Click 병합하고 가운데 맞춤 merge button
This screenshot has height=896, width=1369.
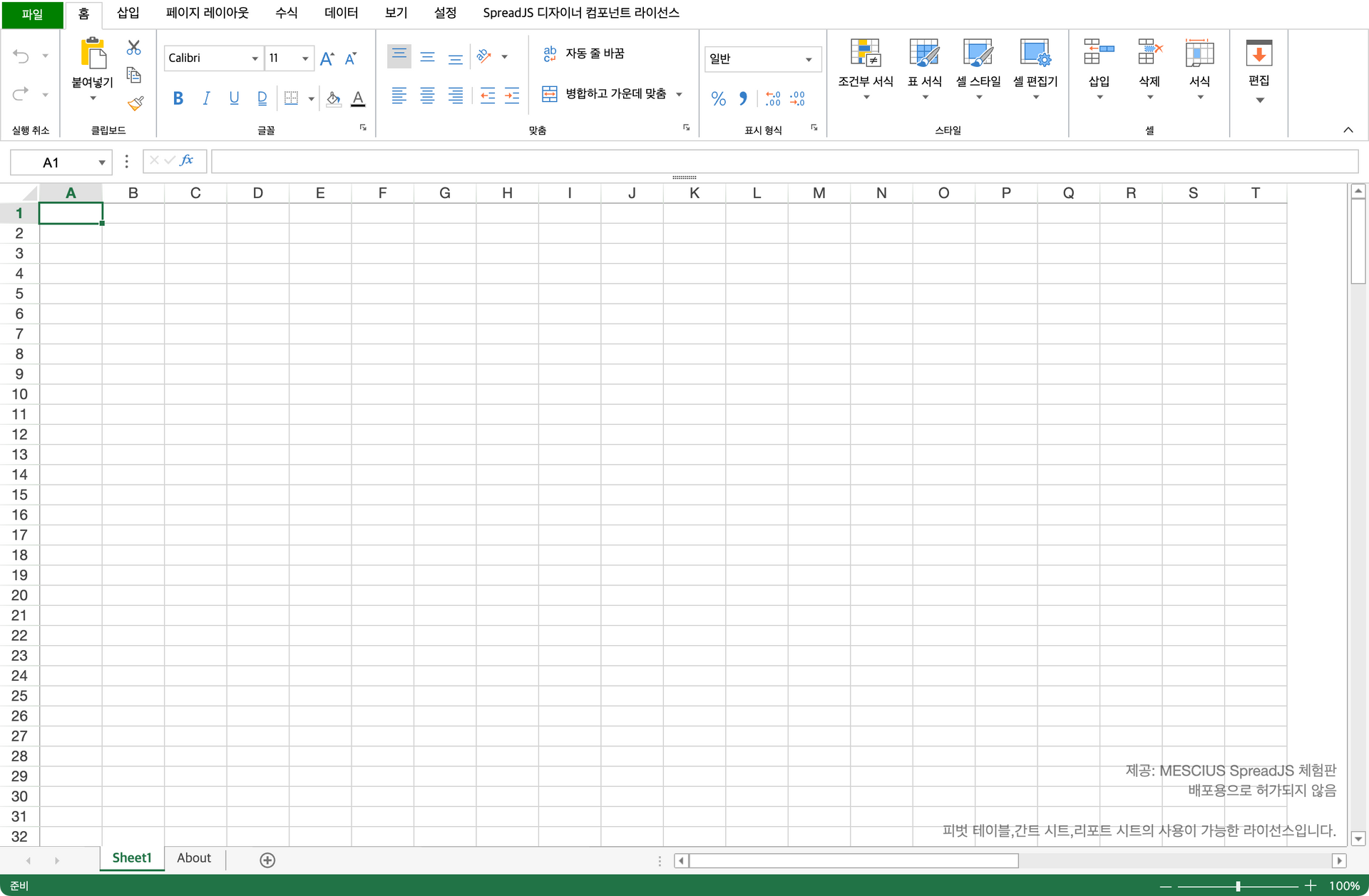pos(604,93)
